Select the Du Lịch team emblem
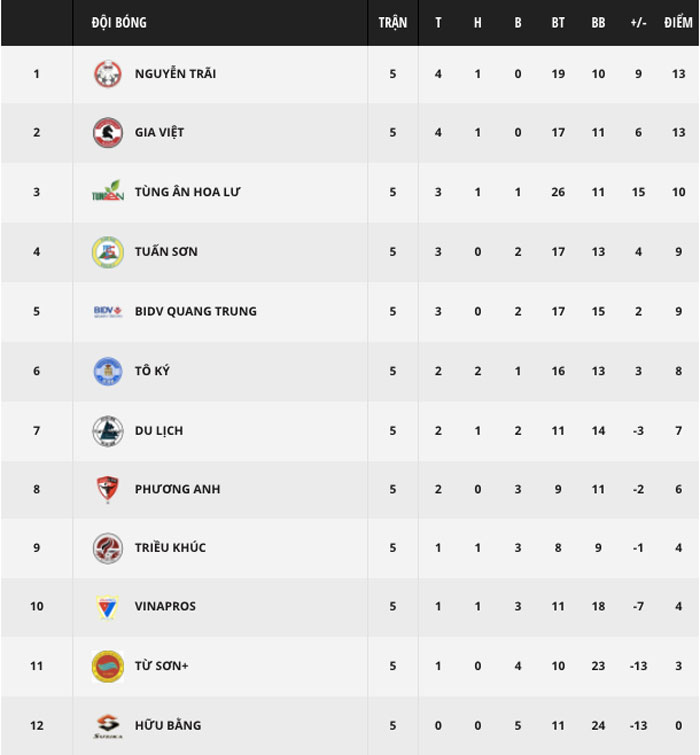This screenshot has height=755, width=700. pyautogui.click(x=107, y=430)
